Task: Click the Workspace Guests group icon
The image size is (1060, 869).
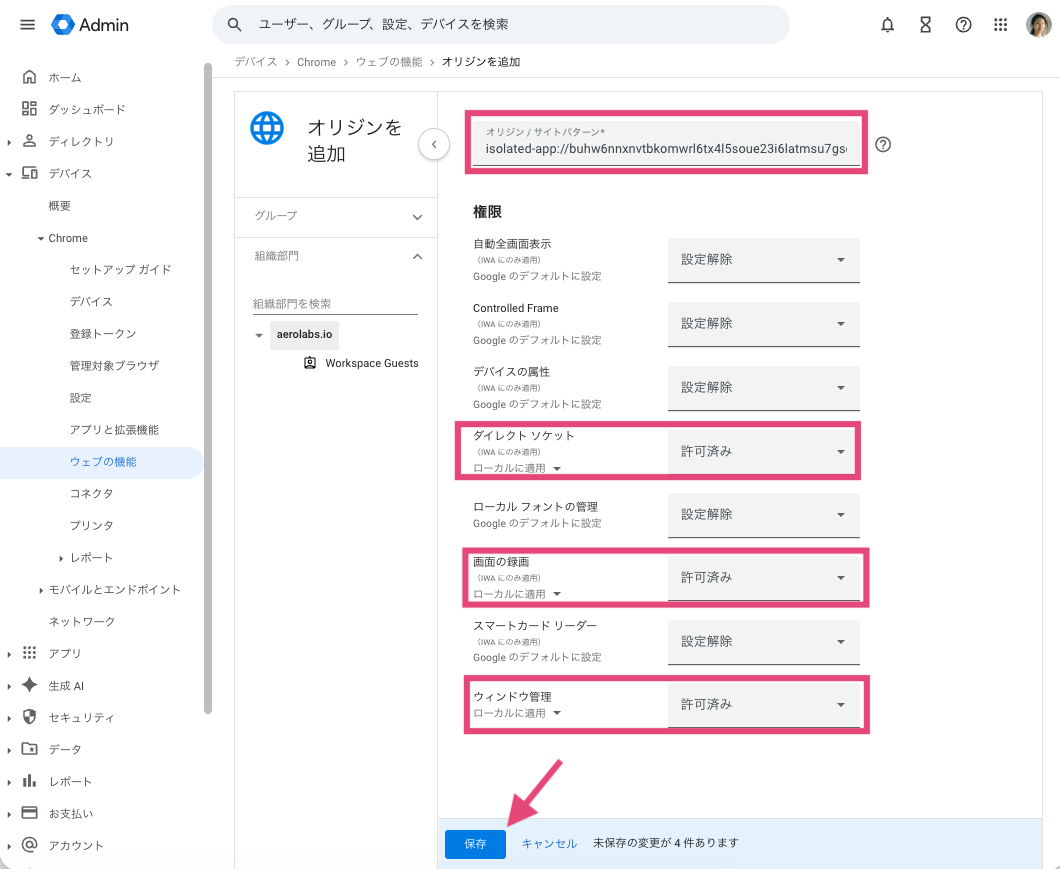Action: tap(309, 363)
